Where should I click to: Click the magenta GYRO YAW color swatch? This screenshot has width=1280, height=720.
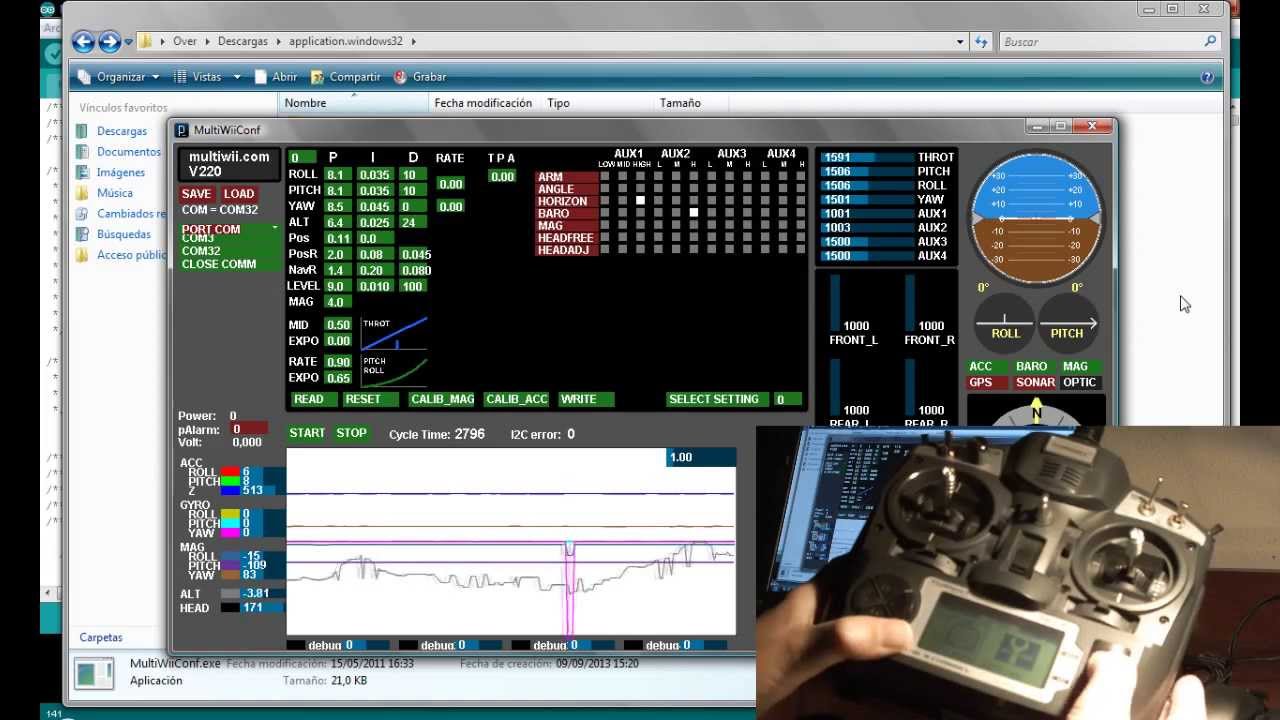pos(230,533)
